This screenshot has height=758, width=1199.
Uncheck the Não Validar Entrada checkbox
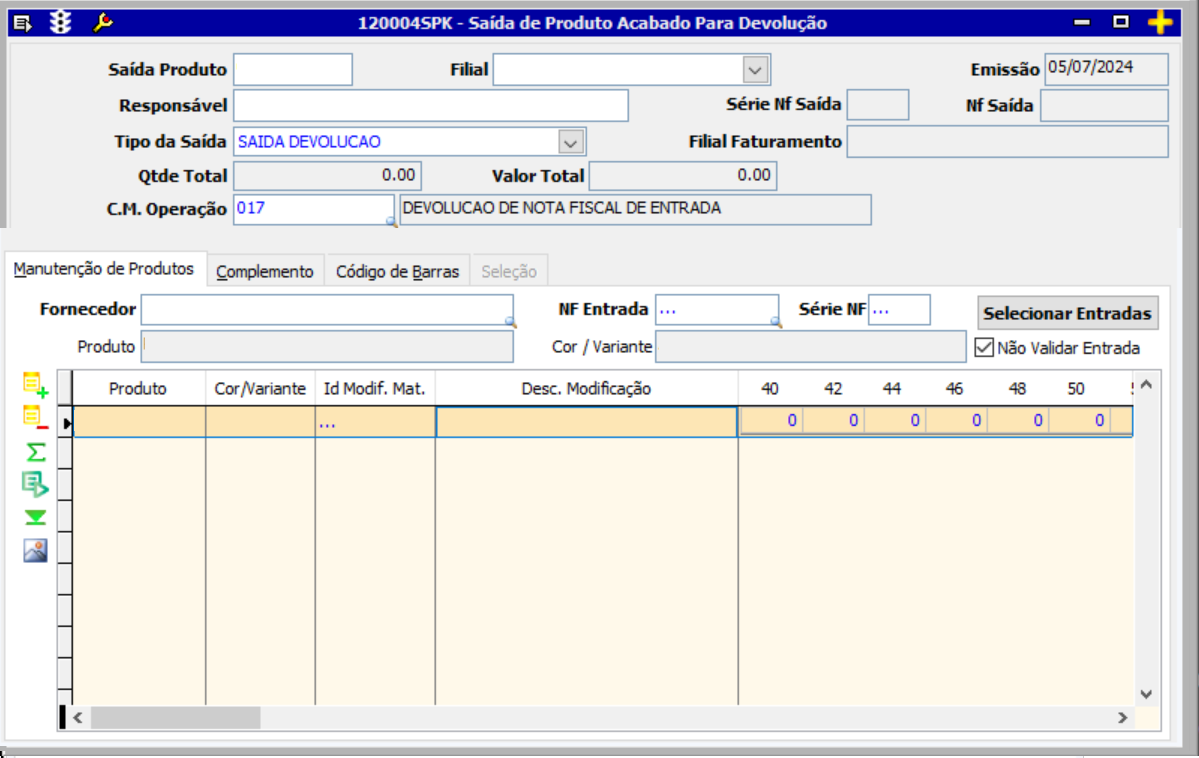[984, 348]
